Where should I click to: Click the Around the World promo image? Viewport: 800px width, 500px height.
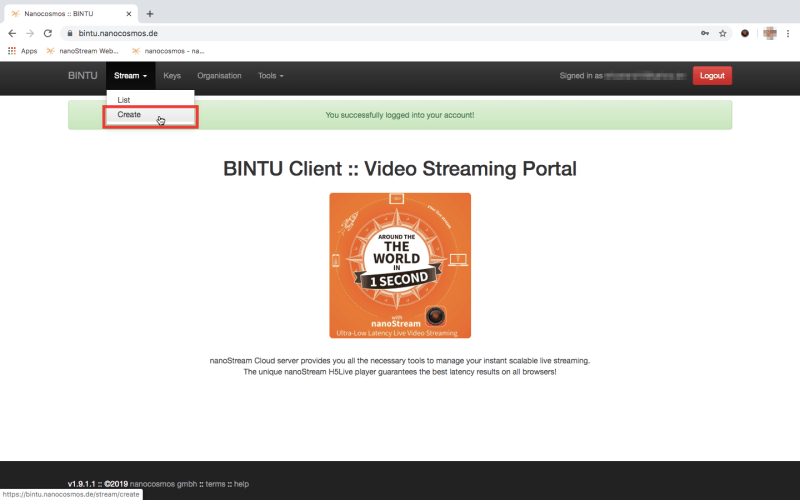400,265
